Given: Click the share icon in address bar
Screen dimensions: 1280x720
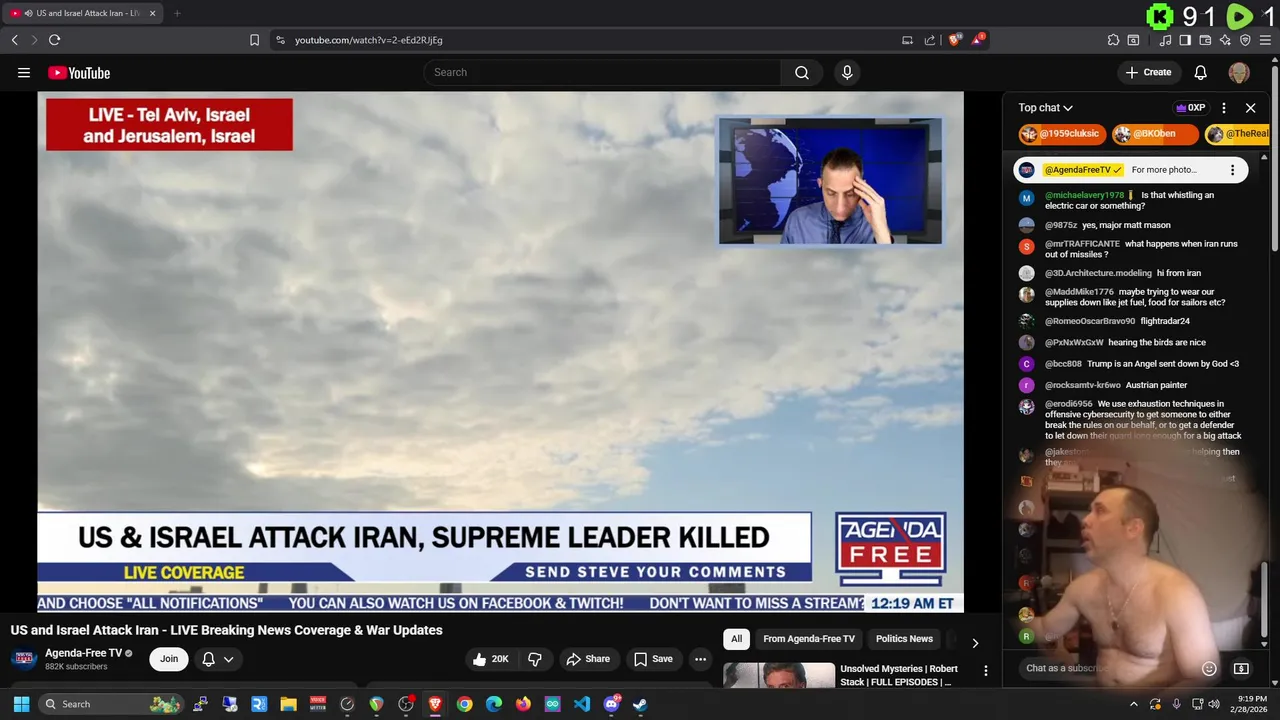Looking at the screenshot, I should [930, 40].
